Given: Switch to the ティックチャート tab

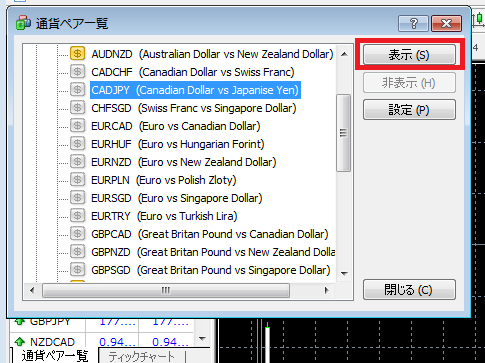Looking at the screenshot, I should click(x=142, y=356).
